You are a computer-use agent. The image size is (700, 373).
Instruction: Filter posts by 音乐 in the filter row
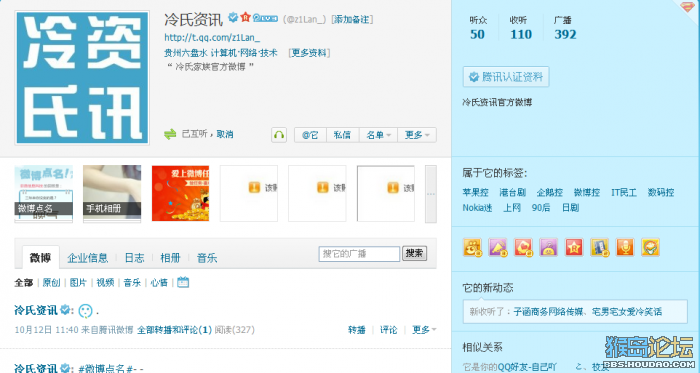[x=132, y=282]
